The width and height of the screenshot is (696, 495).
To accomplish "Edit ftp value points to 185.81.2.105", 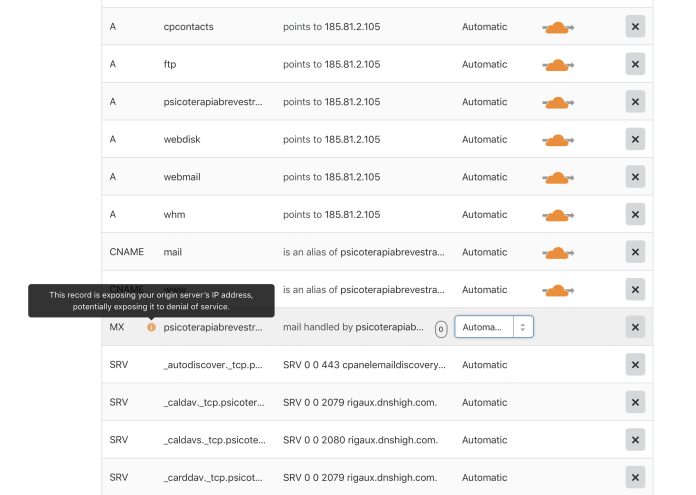I will (x=332, y=64).
